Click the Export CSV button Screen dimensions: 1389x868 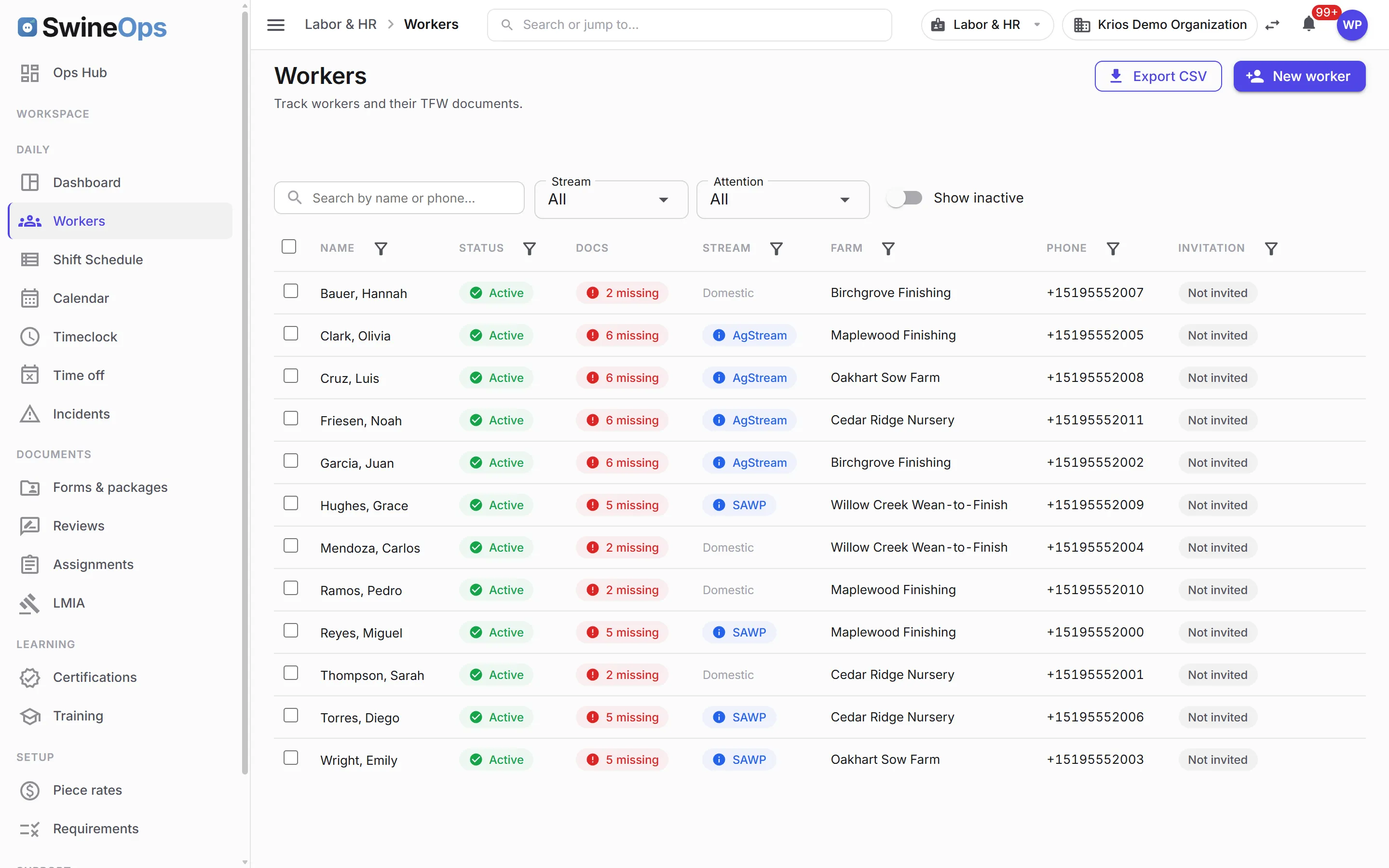click(x=1157, y=76)
